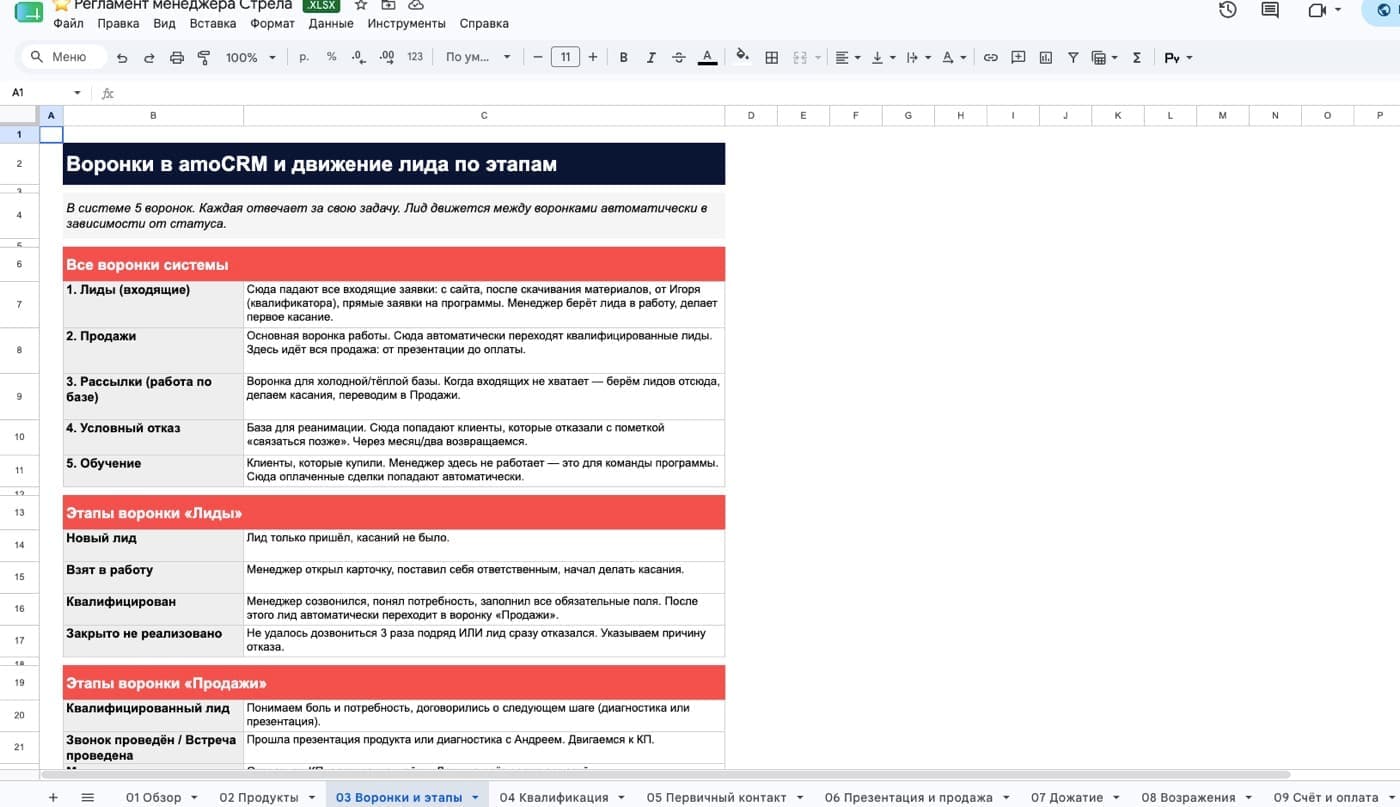The image size is (1400, 807).
Task: Click the .XLSX file format badge
Action: [321, 5]
